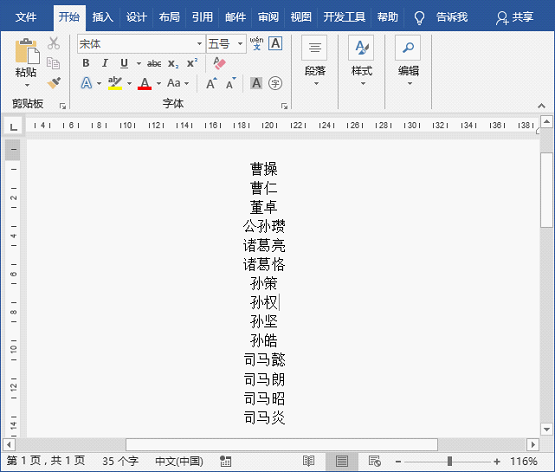555x472 pixels.
Task: Open the Phonetic Guide wén icon
Action: tap(257, 43)
